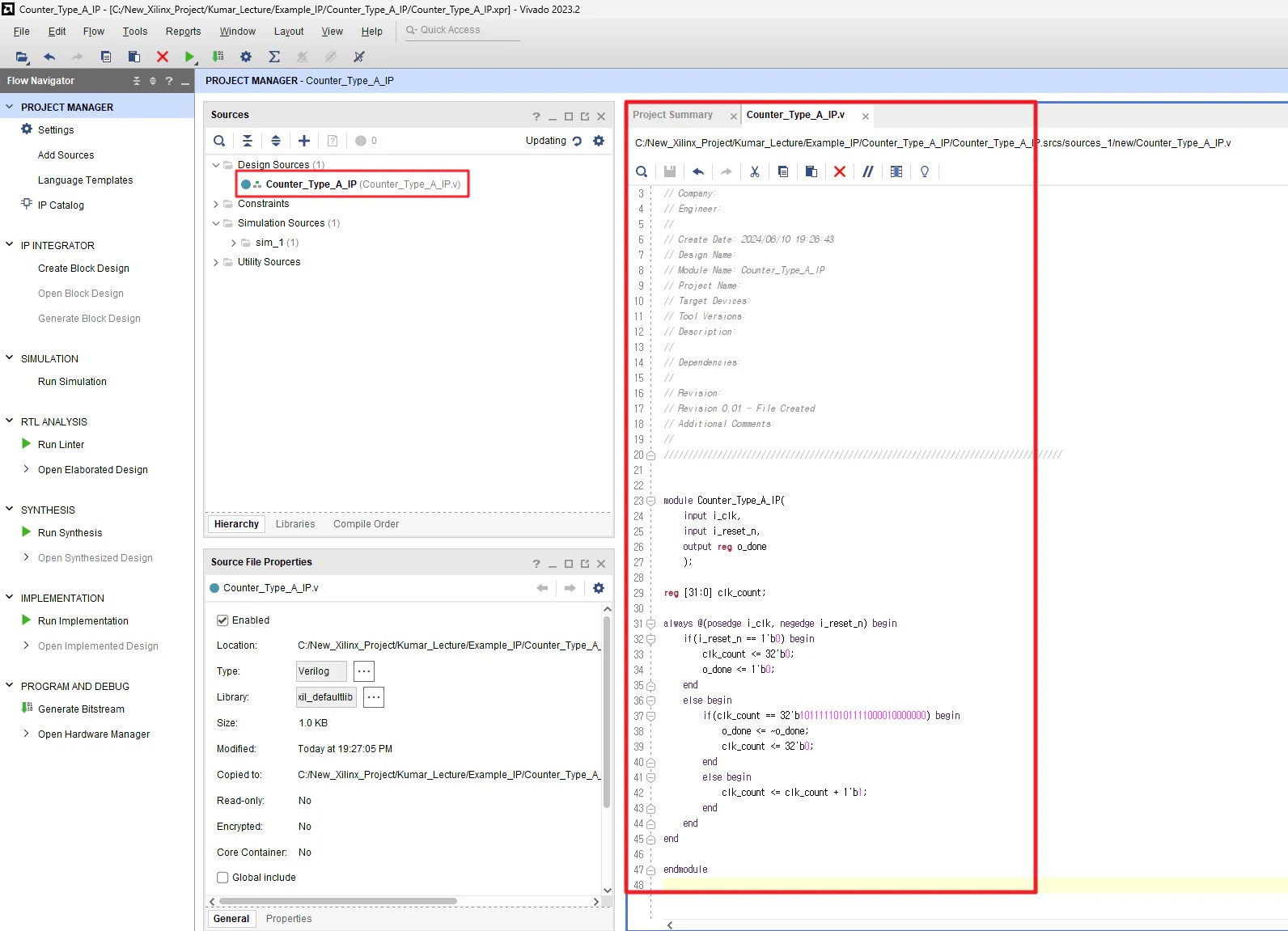Toggle the Enabled checkbox
This screenshot has height=931, width=1288.
[x=222, y=620]
